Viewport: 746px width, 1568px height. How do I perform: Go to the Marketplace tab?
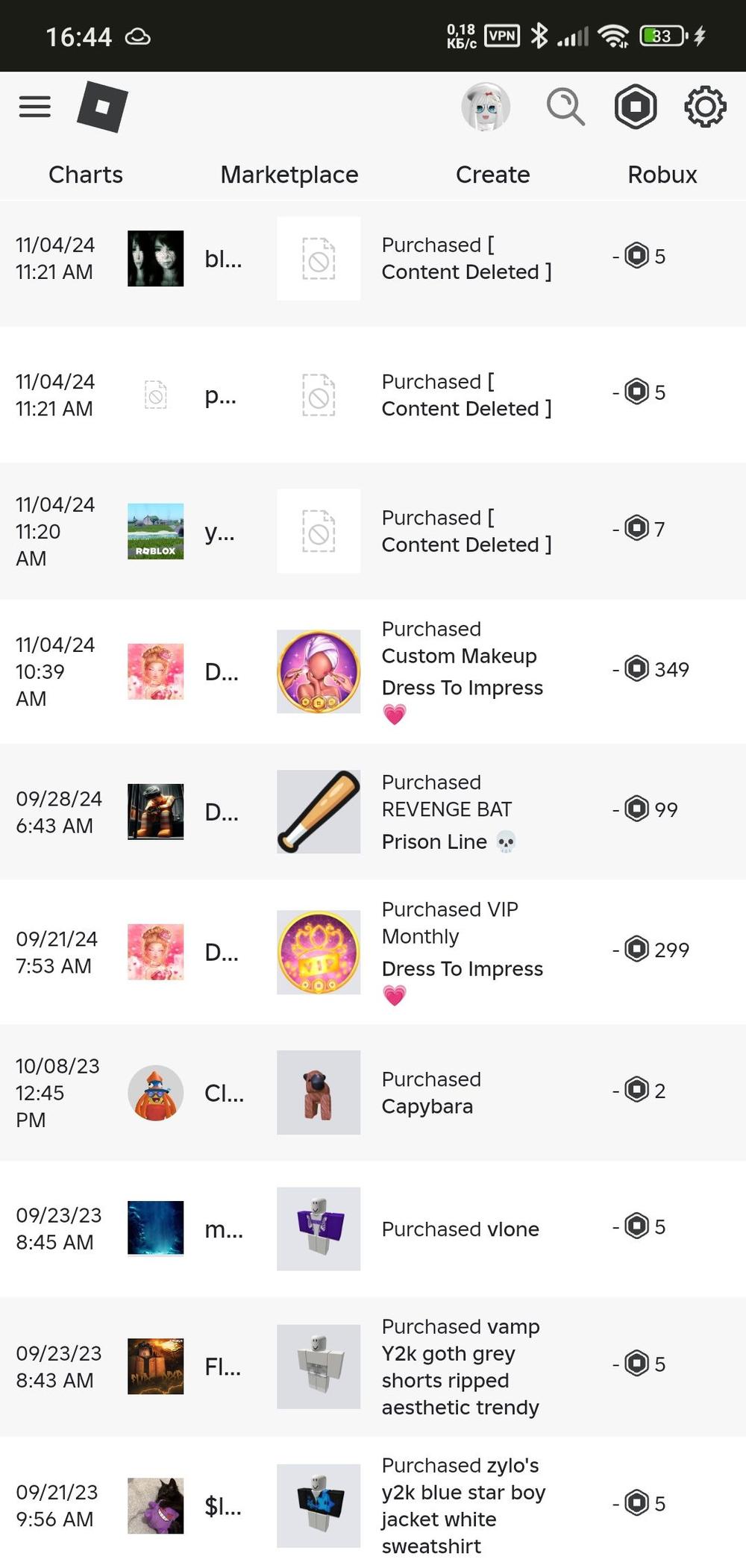tap(289, 175)
